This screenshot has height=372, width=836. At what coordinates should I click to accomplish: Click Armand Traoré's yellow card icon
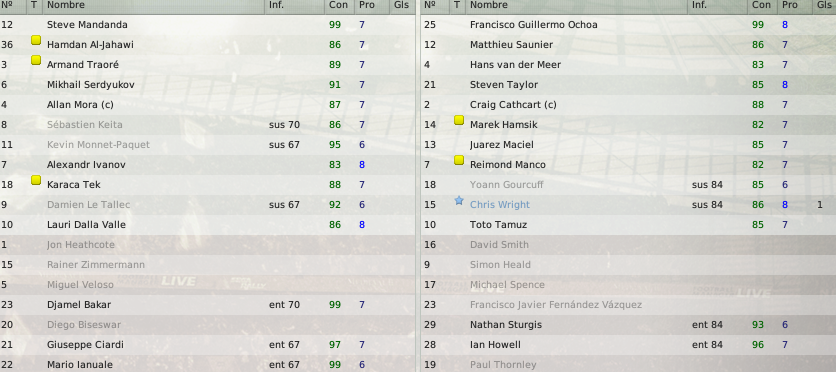point(36,60)
